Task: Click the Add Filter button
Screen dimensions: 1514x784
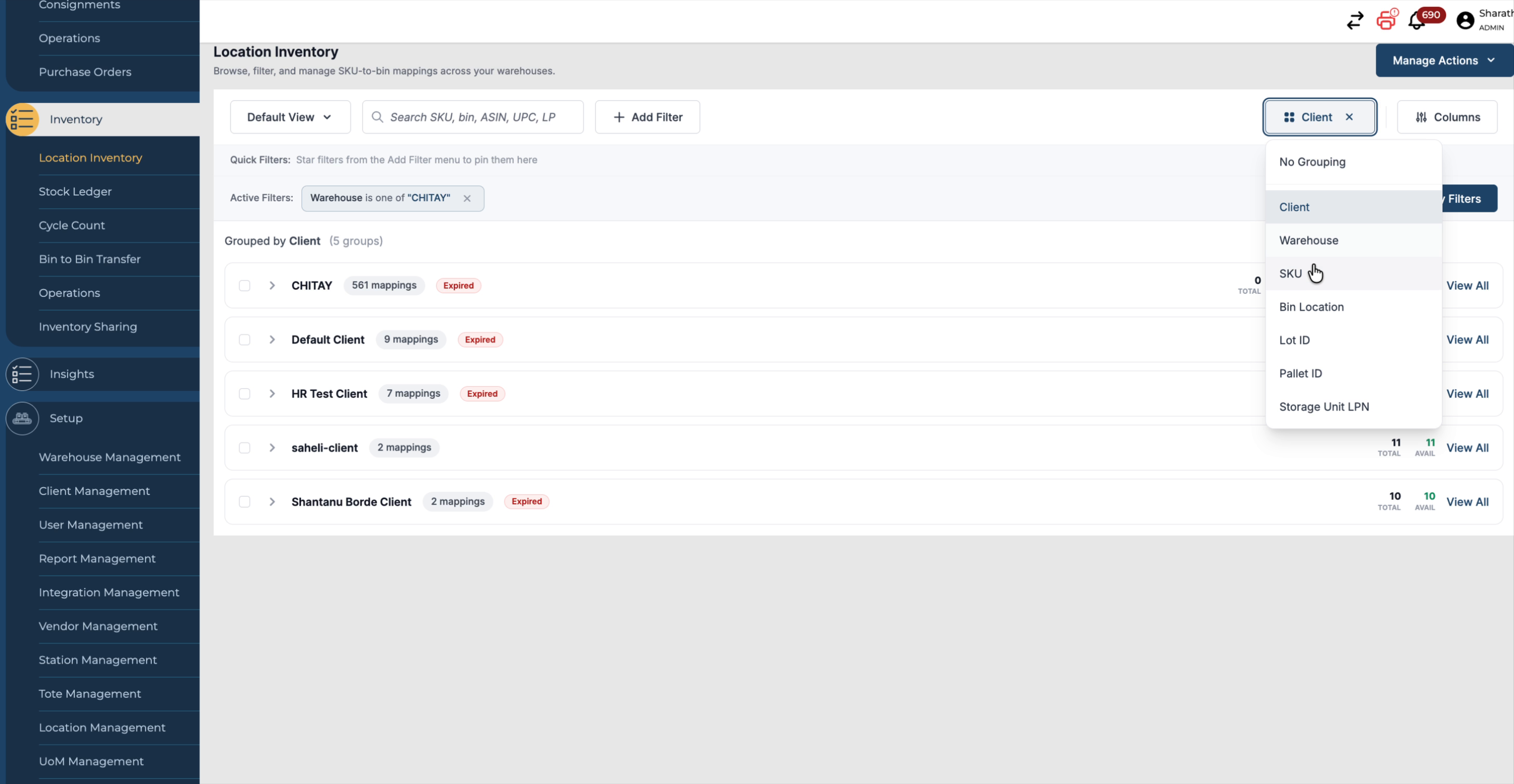Action: click(647, 117)
